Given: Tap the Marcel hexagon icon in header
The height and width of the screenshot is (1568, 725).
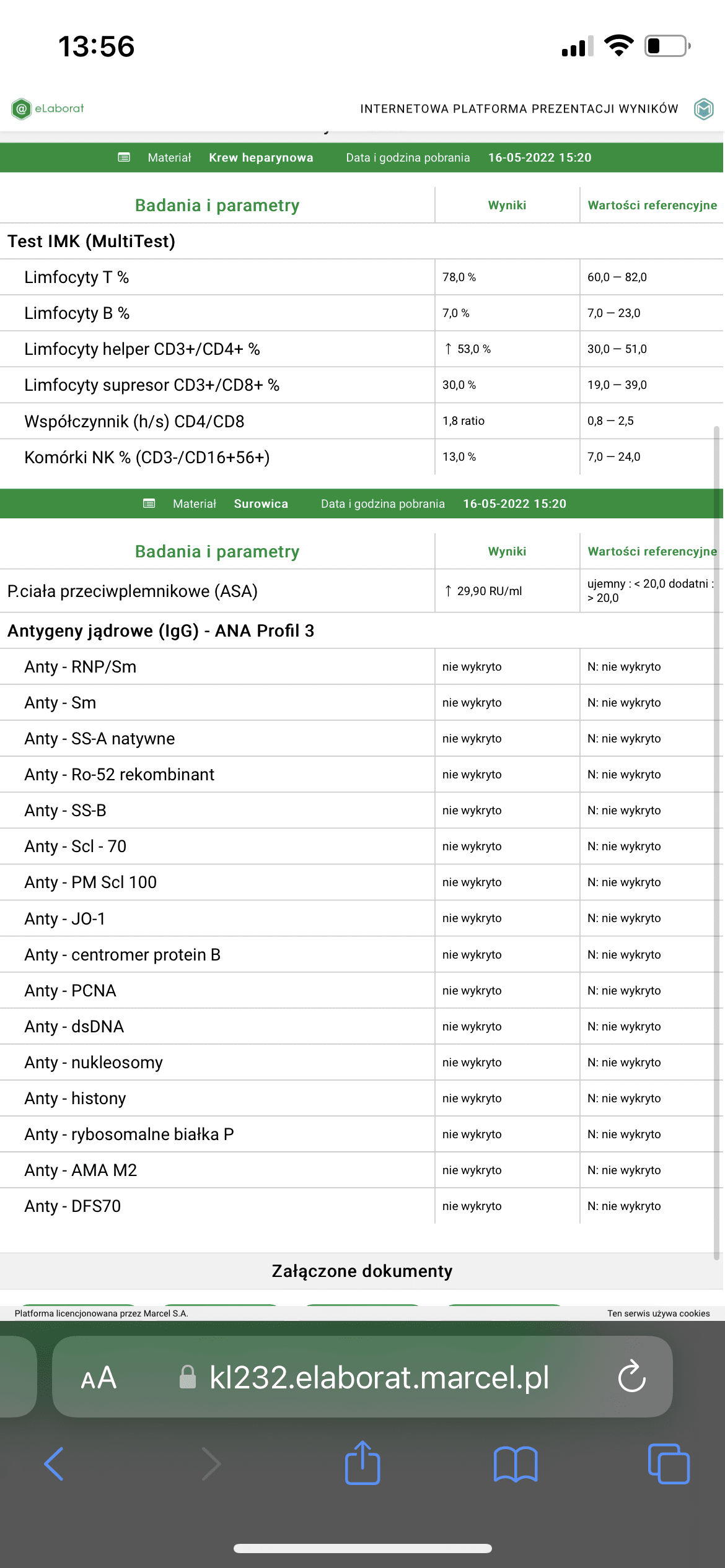Looking at the screenshot, I should click(x=703, y=109).
